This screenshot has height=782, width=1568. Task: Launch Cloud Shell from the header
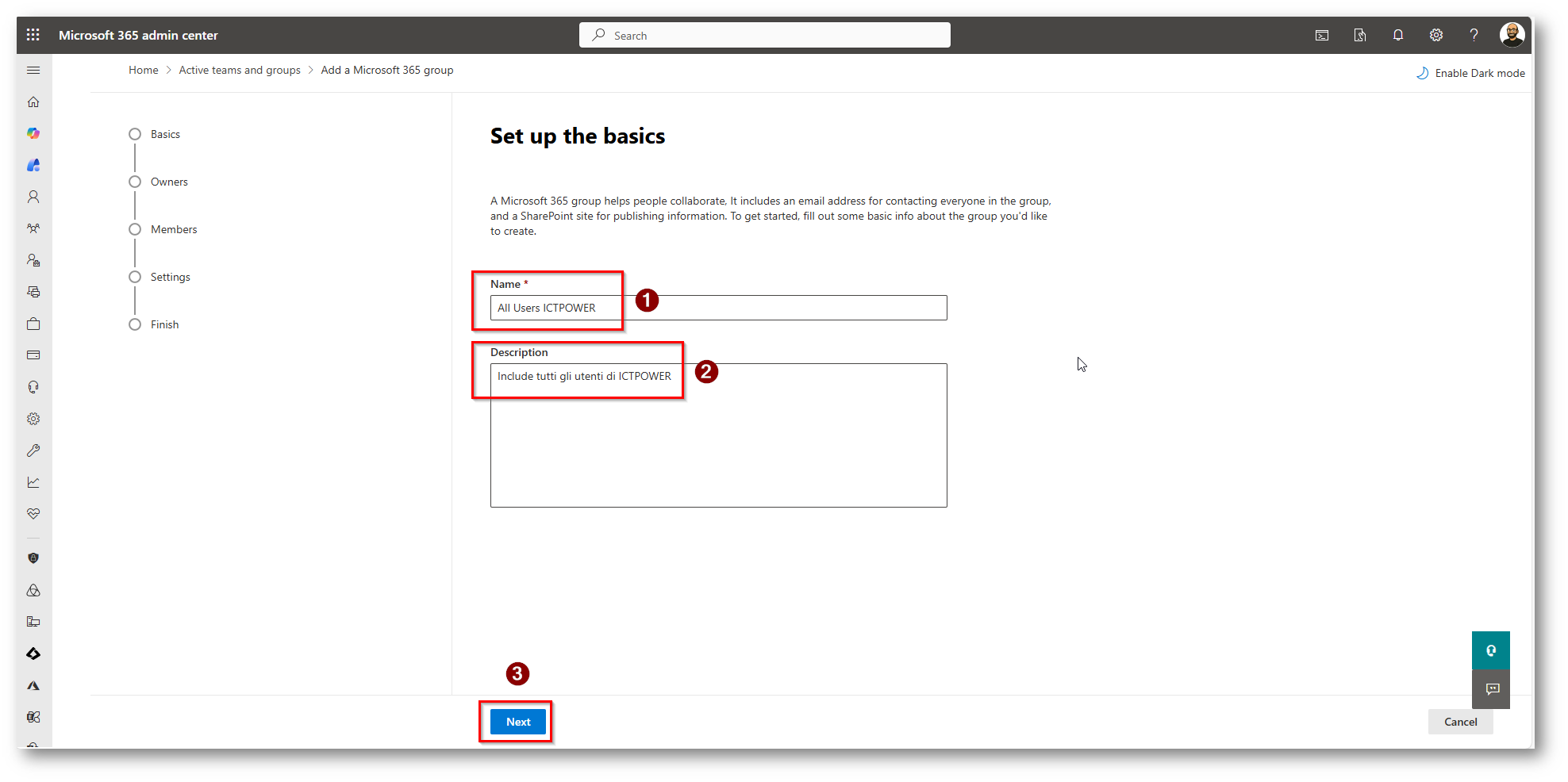click(x=1322, y=35)
